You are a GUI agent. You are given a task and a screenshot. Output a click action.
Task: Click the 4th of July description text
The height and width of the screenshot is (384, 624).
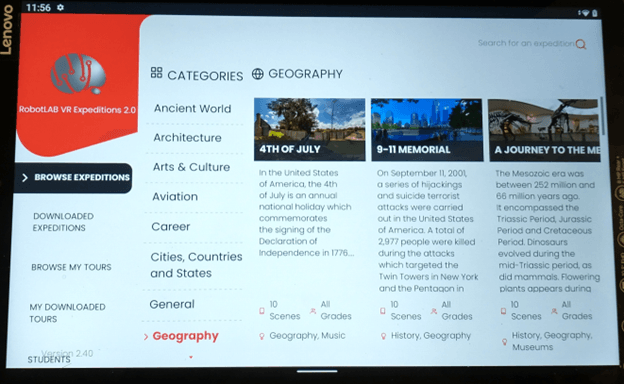305,213
